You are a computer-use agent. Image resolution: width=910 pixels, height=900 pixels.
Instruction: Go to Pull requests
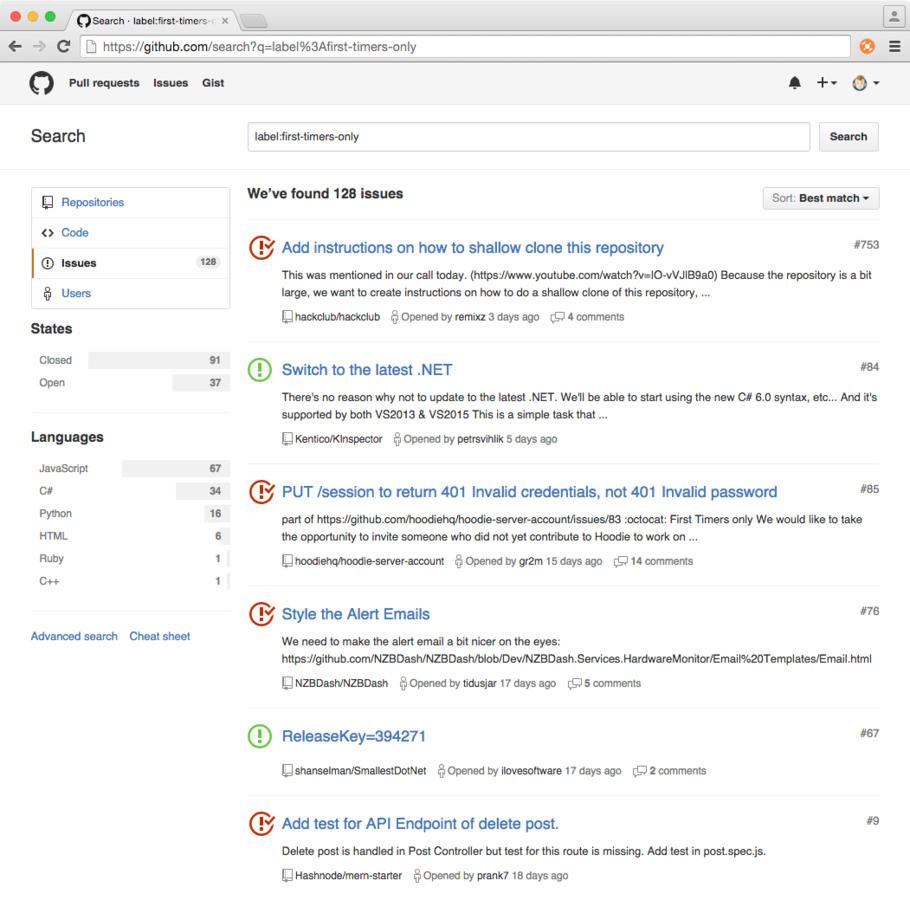[104, 83]
